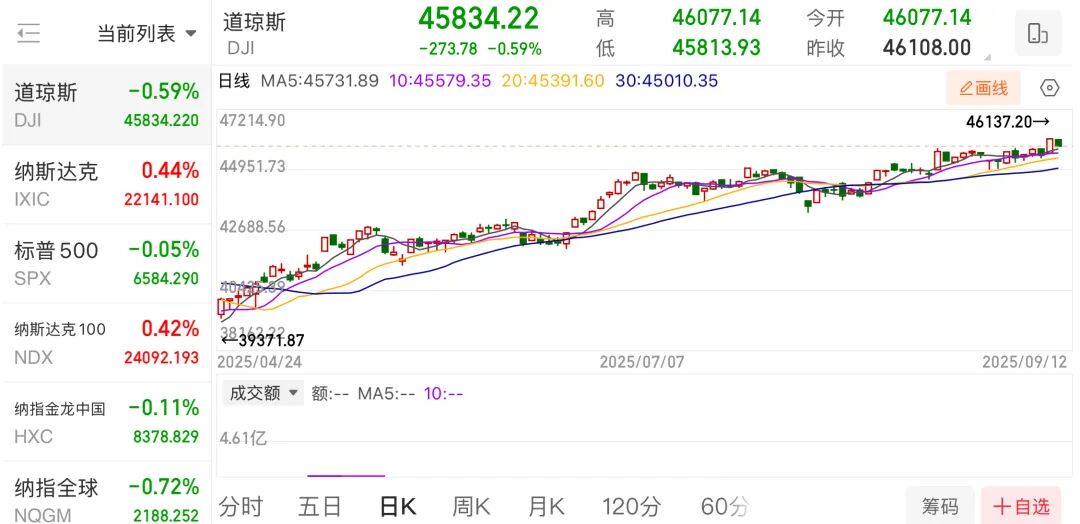Select 纳指全球 NQGM row
This screenshot has width=1080, height=524.
[x=106, y=493]
